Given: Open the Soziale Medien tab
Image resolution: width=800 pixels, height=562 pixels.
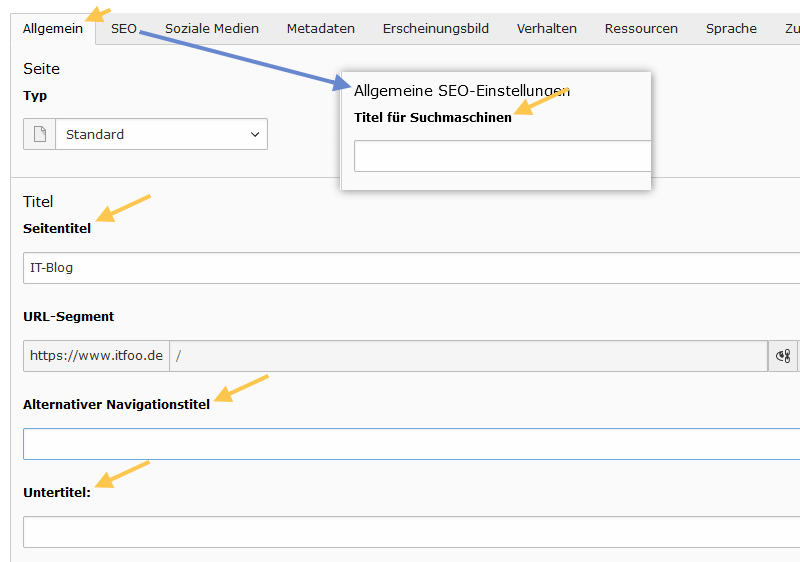Looking at the screenshot, I should (212, 29).
